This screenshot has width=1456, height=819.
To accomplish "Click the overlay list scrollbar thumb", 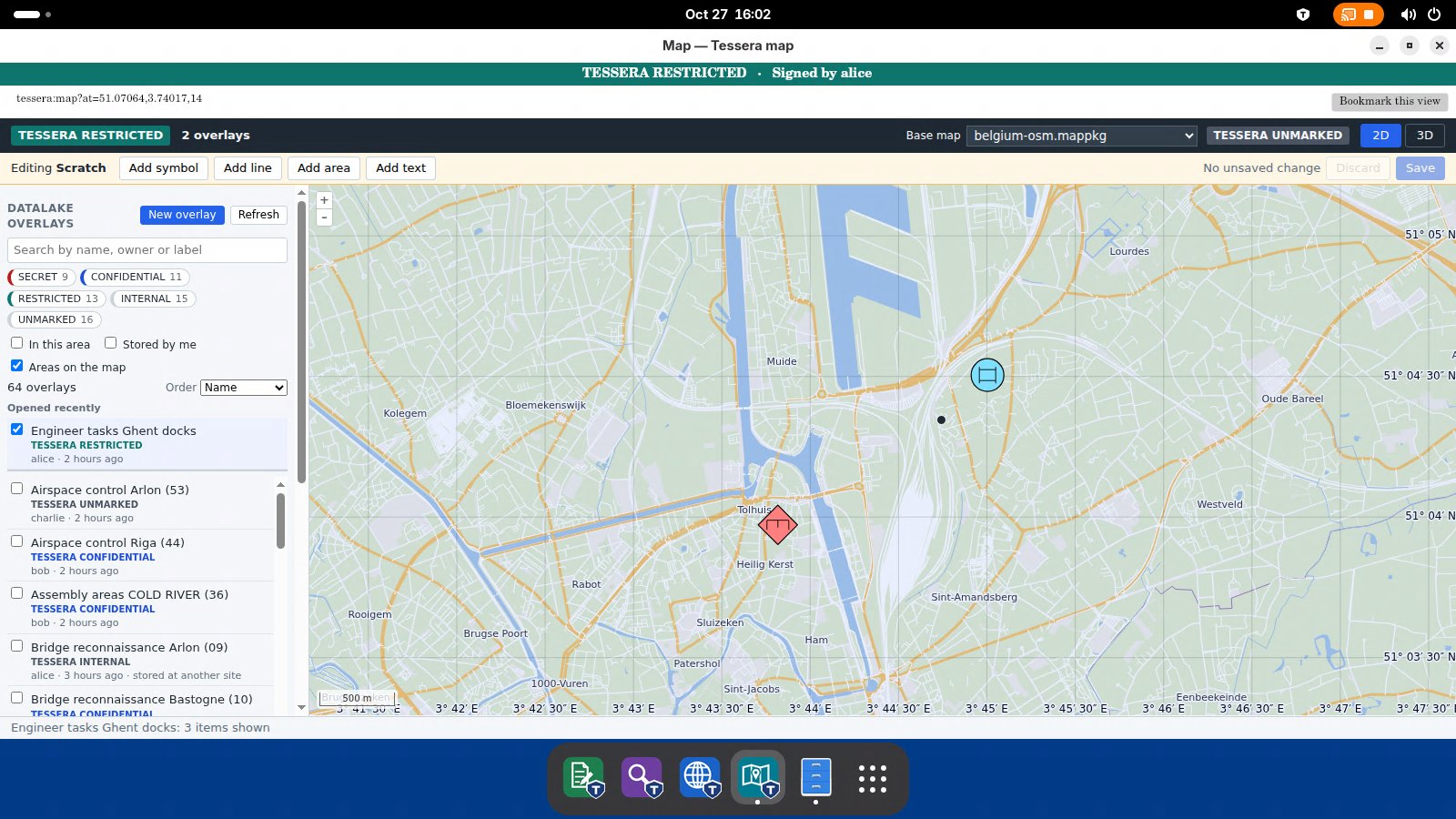I will (x=280, y=521).
